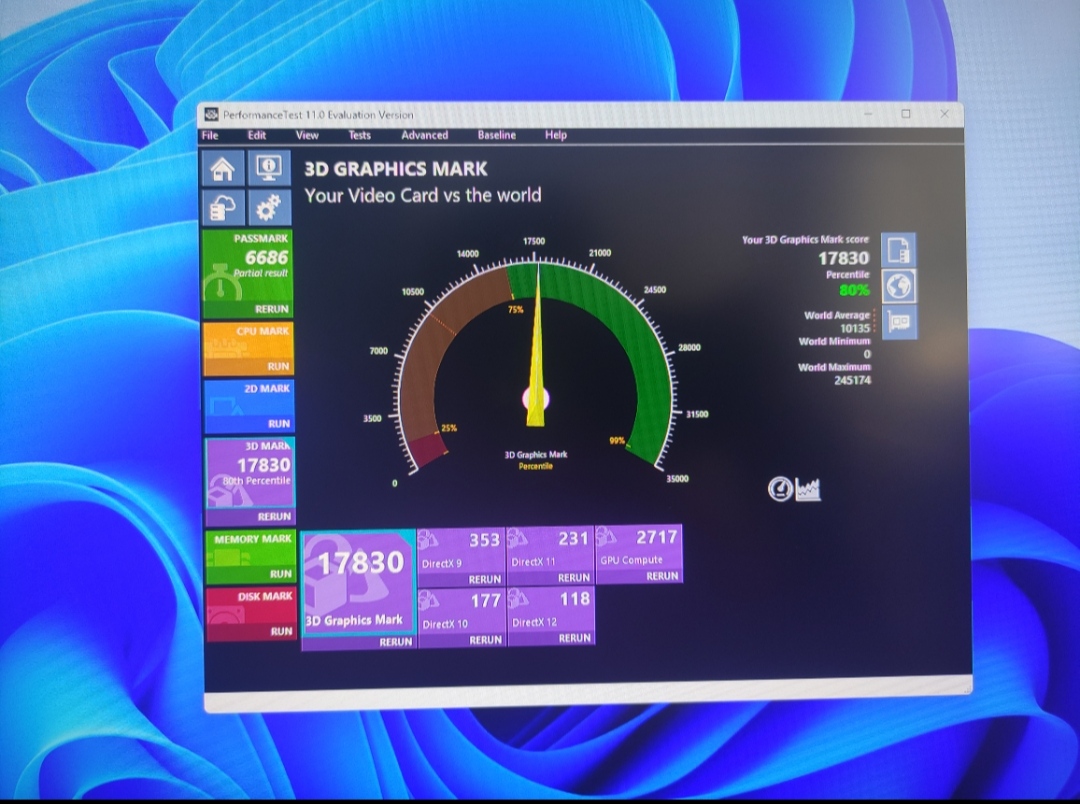Open the Advanced menu
The image size is (1080, 804).
click(424, 135)
